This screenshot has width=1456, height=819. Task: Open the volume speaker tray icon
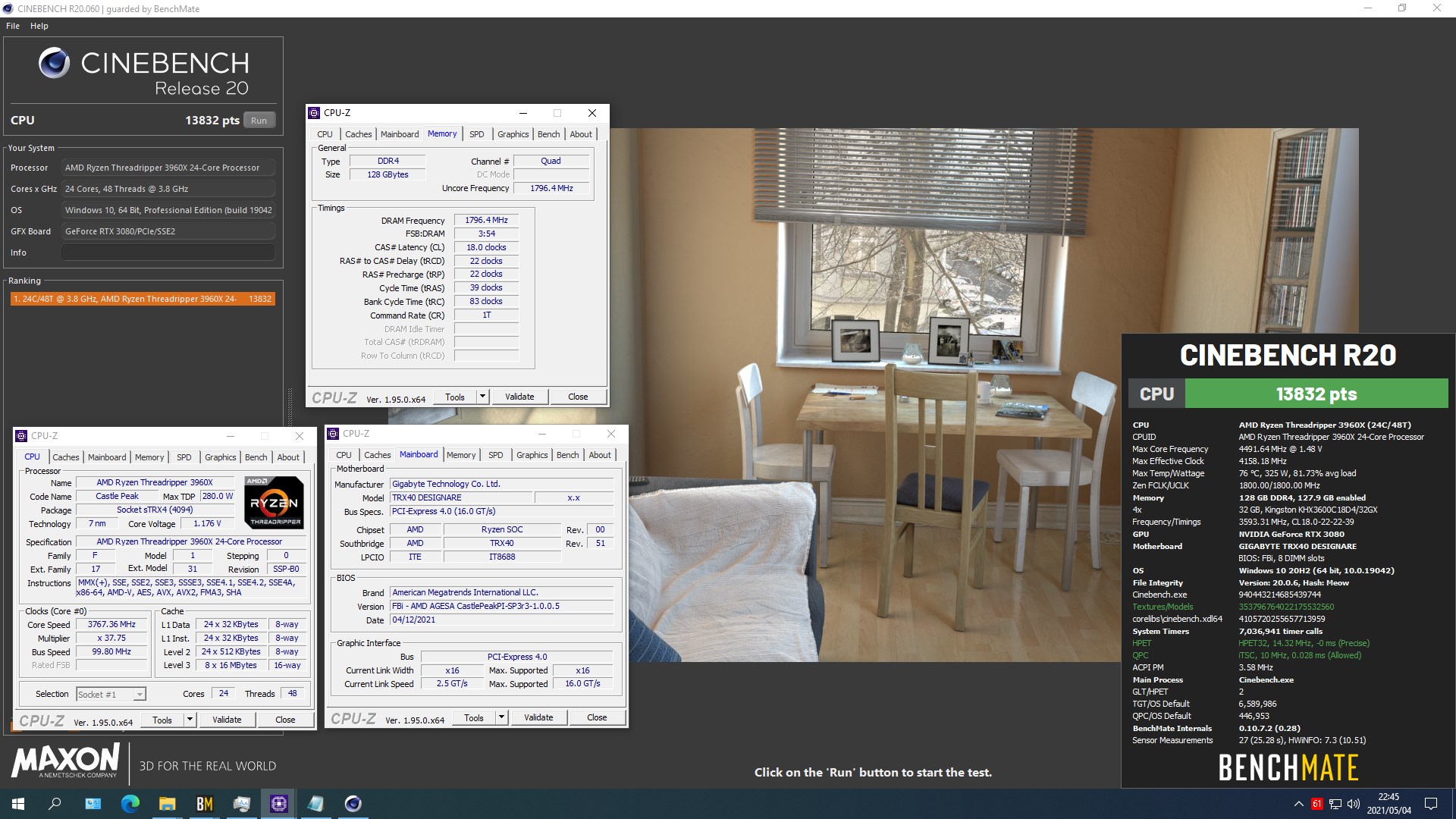(1354, 804)
